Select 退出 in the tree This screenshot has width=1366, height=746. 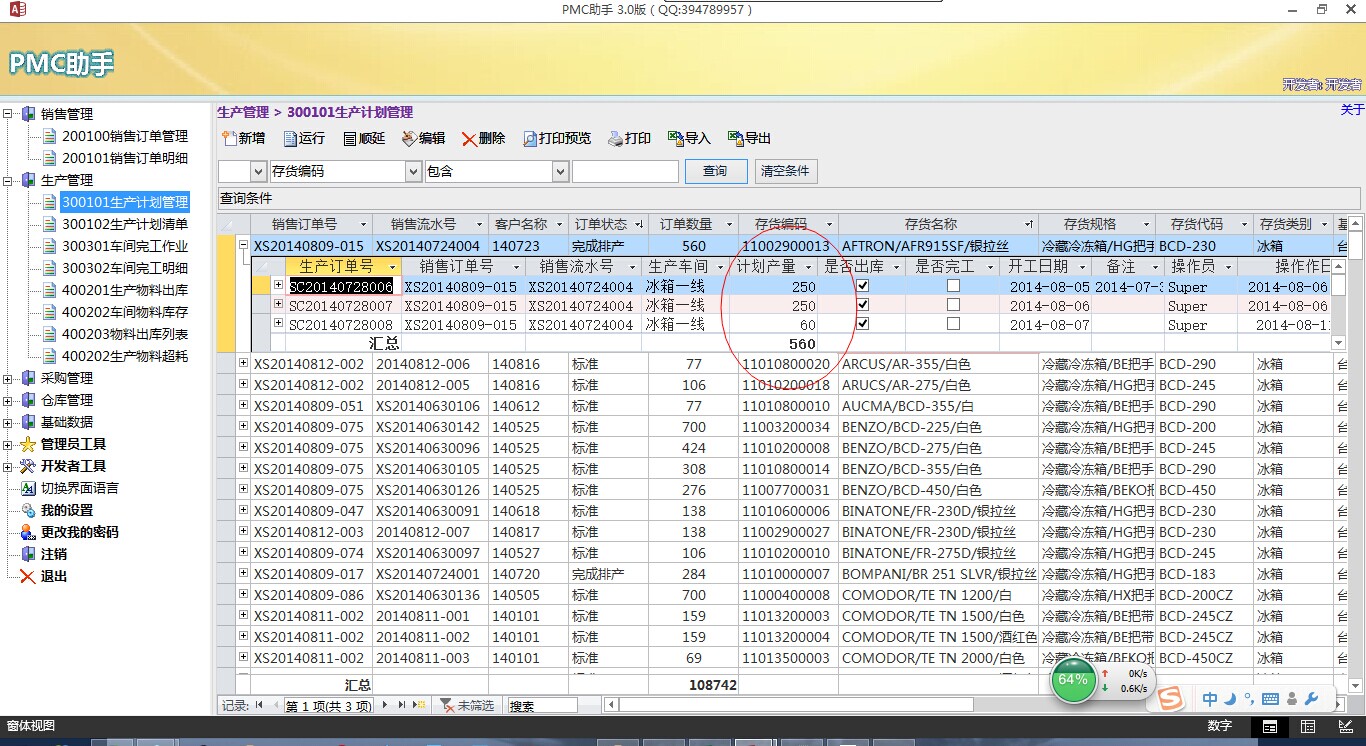(54, 576)
